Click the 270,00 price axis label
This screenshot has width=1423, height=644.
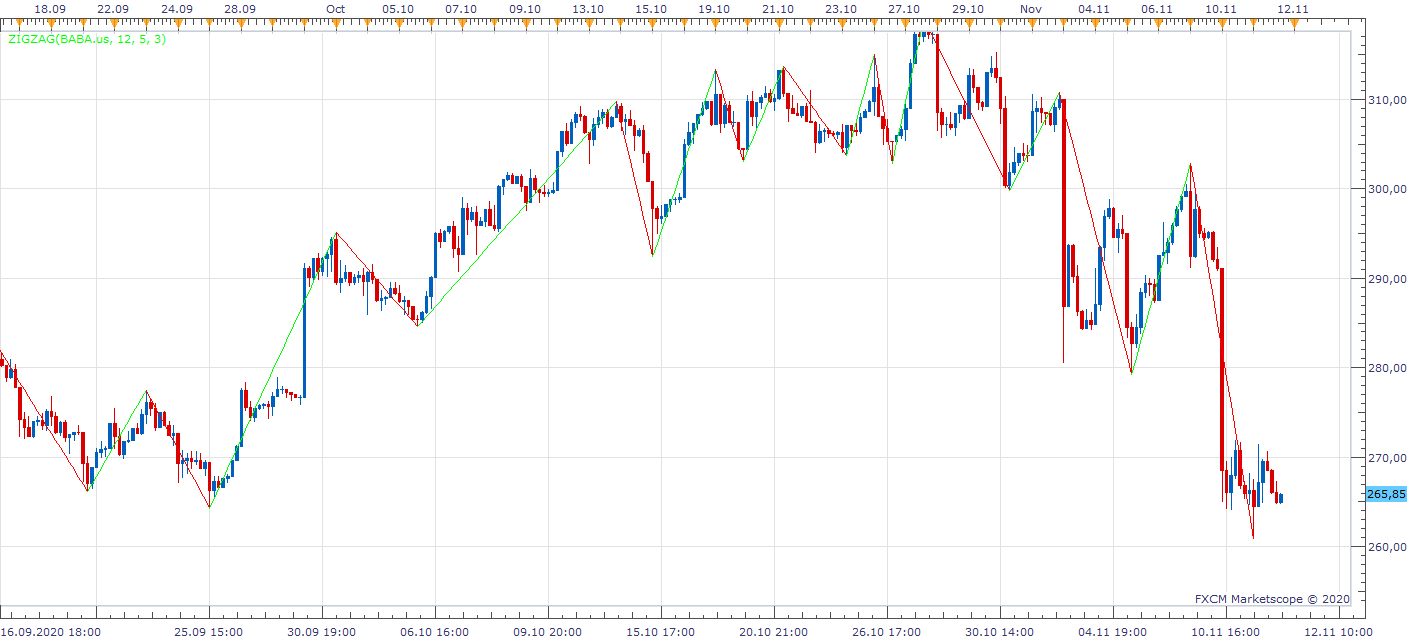[x=1386, y=458]
